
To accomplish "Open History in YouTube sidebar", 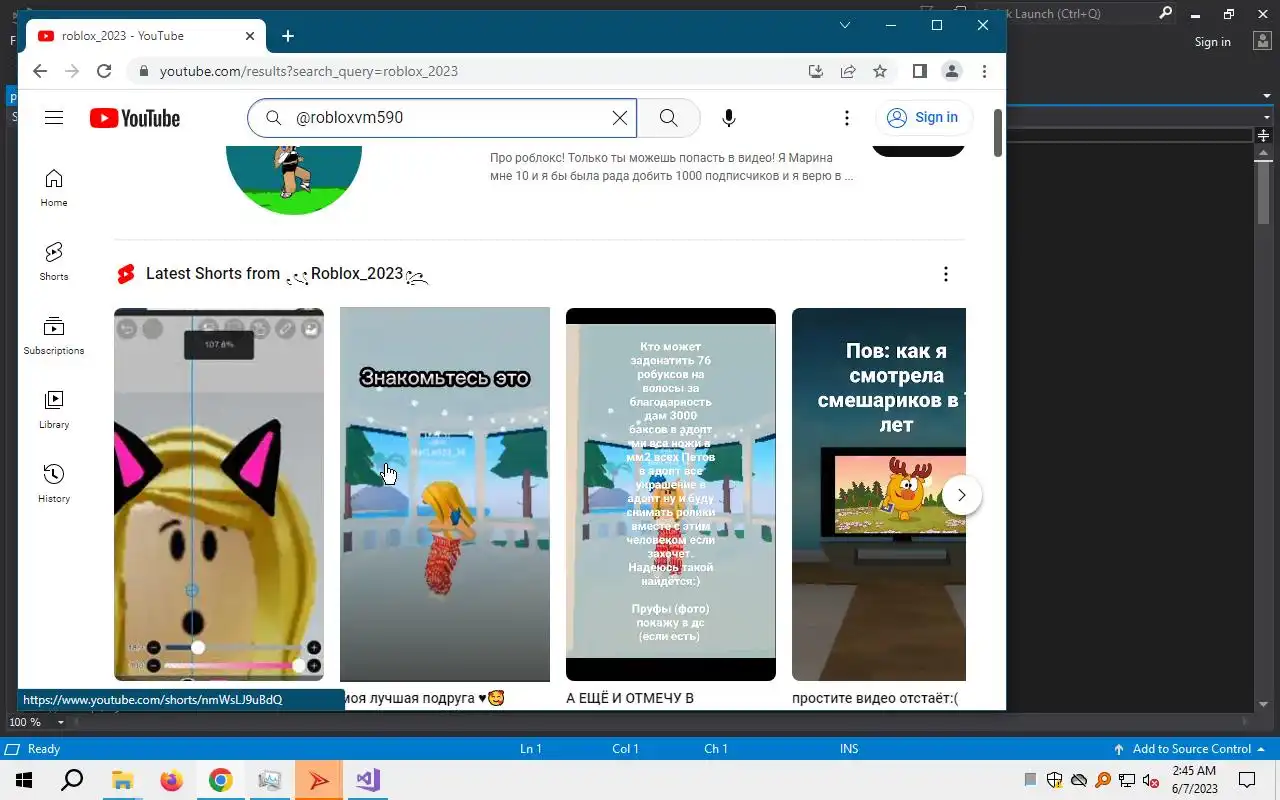I will point(54,484).
